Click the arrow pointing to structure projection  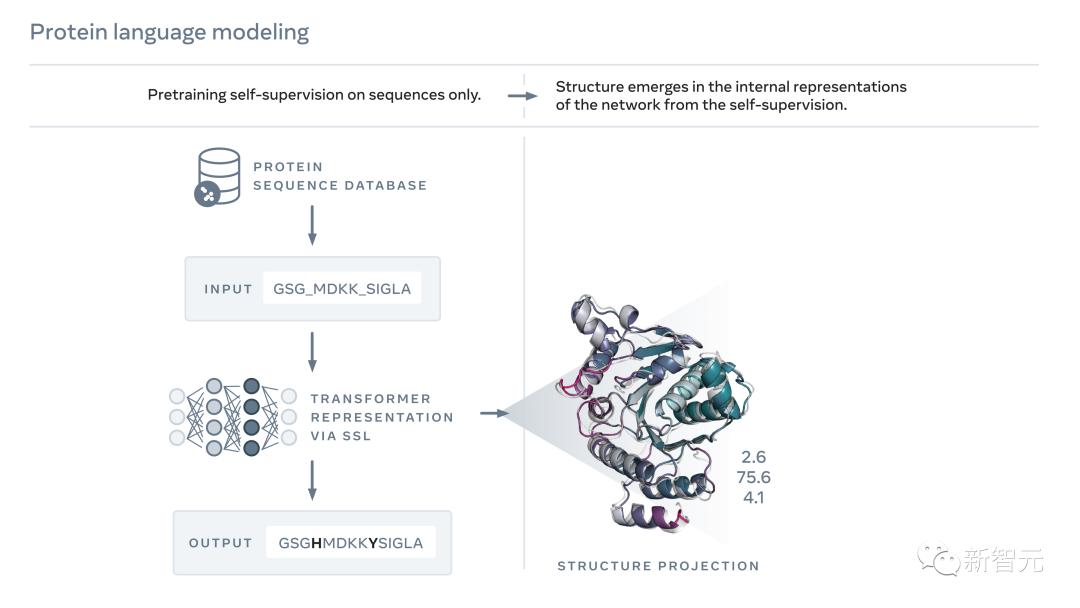[495, 412]
